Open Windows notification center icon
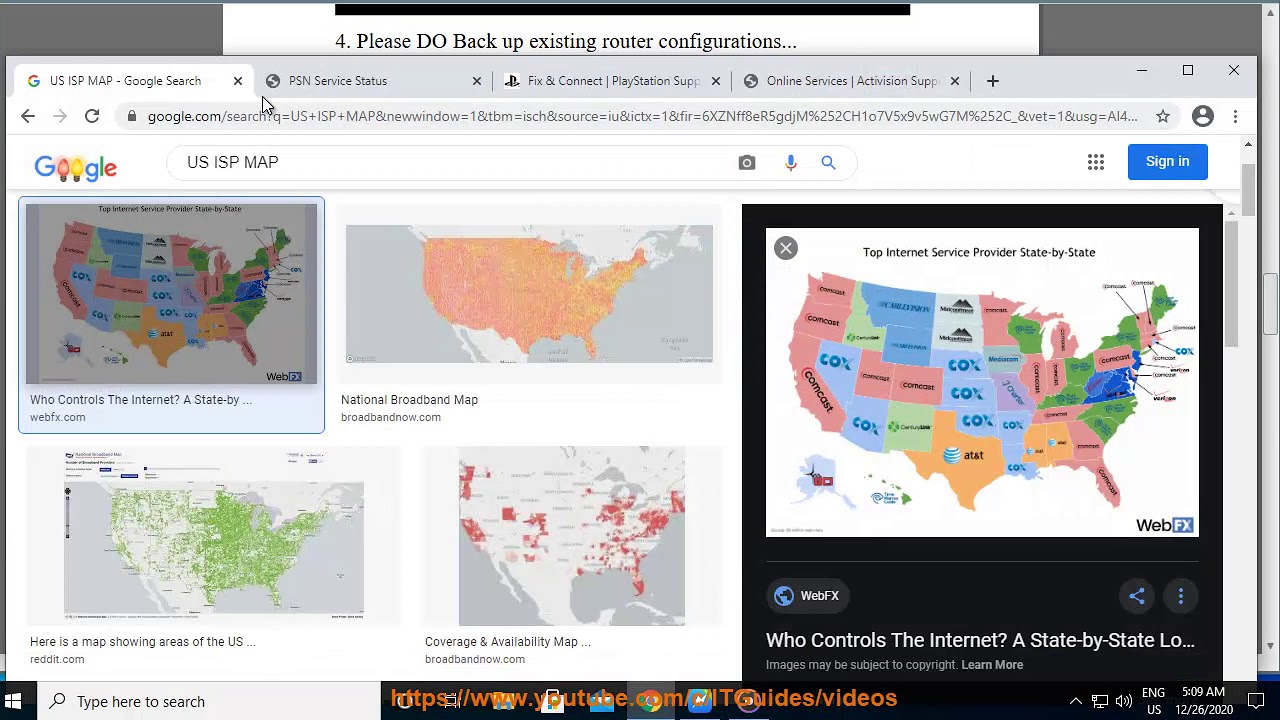 click(1256, 701)
